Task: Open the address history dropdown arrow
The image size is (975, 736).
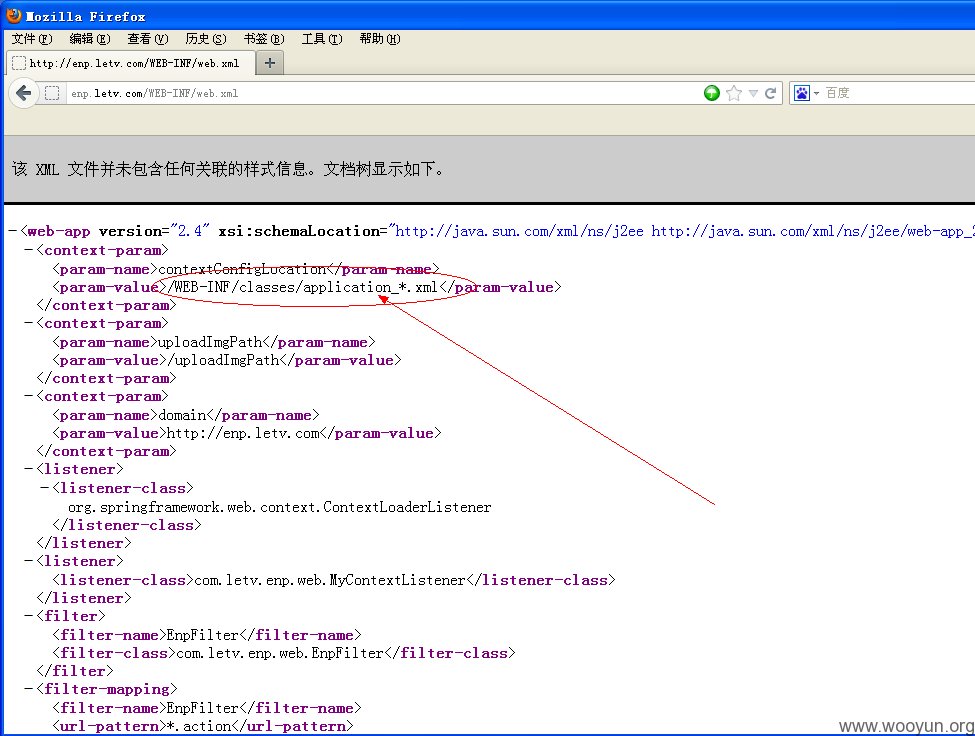Action: click(753, 93)
